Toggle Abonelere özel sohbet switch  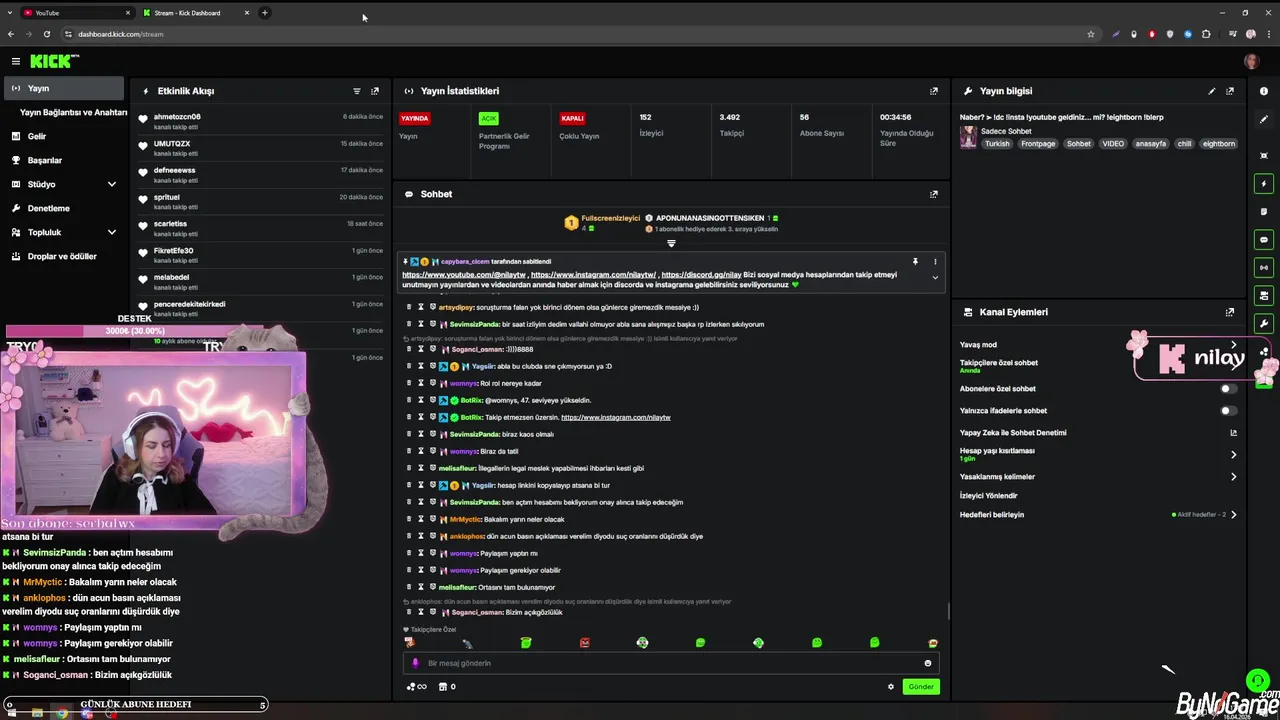tap(1228, 389)
